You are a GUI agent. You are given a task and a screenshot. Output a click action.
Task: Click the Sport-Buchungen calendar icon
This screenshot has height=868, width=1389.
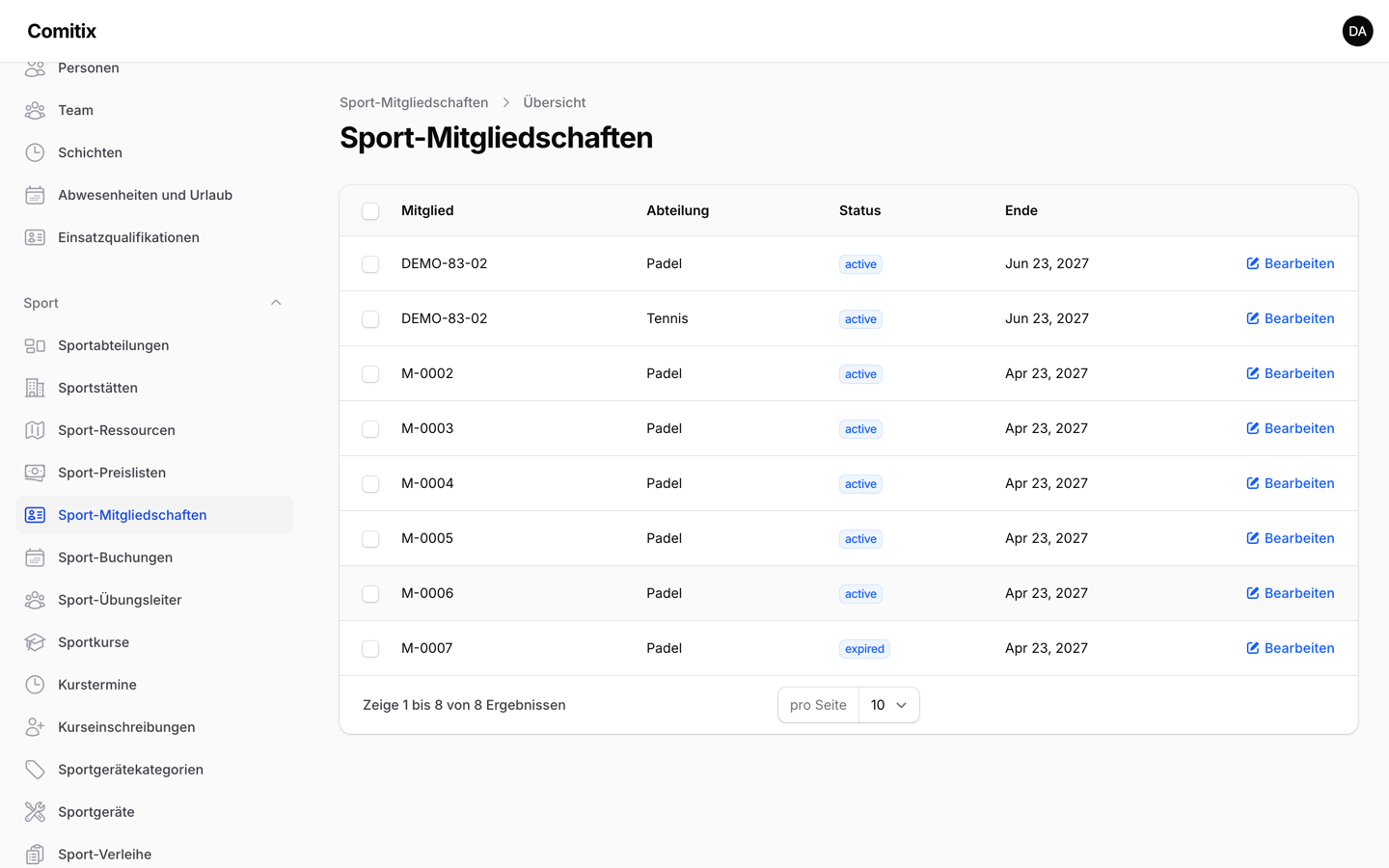pyautogui.click(x=35, y=557)
